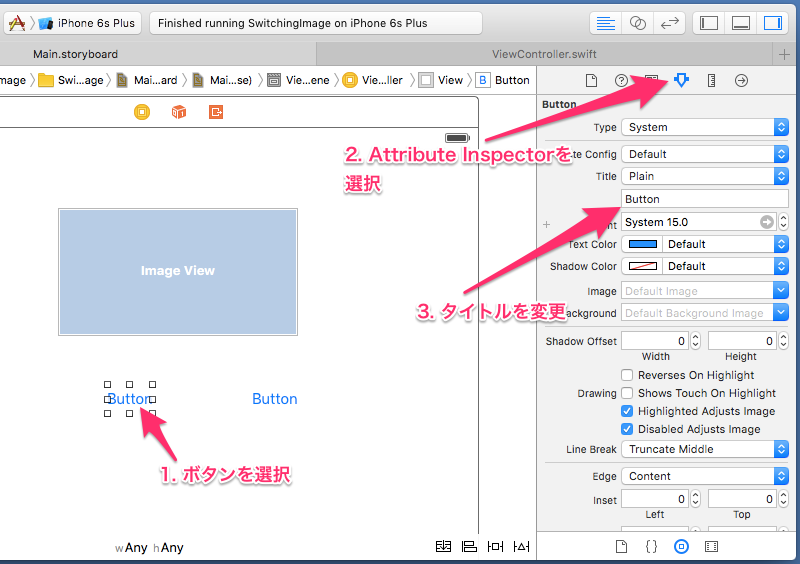Open the File inspector
Image resolution: width=800 pixels, height=564 pixels.
(591, 80)
